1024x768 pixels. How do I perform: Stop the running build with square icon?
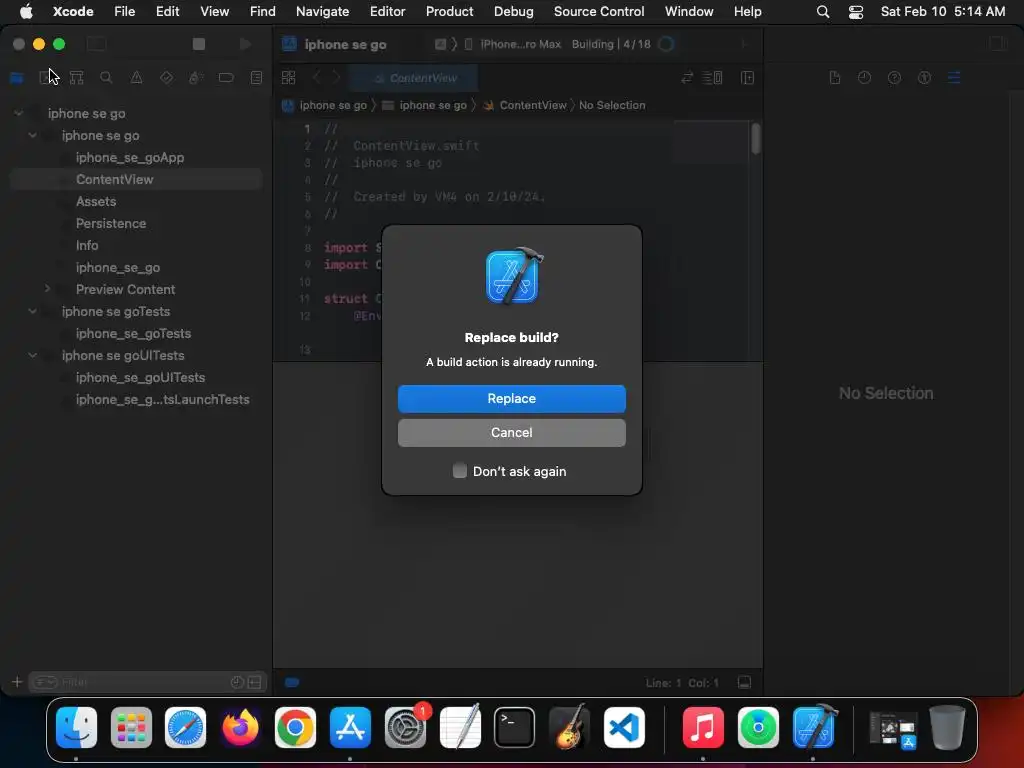[199, 44]
